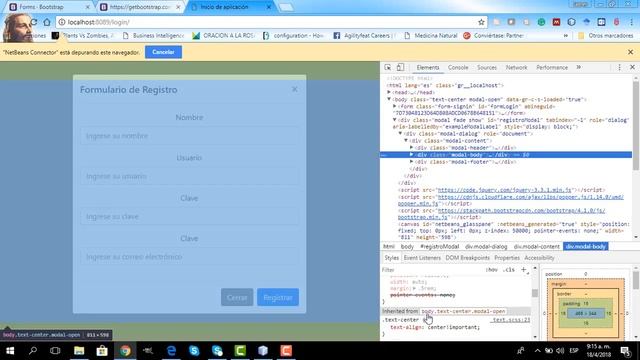Open the Styles sub-tab
The height and width of the screenshot is (360, 640).
click(391, 258)
